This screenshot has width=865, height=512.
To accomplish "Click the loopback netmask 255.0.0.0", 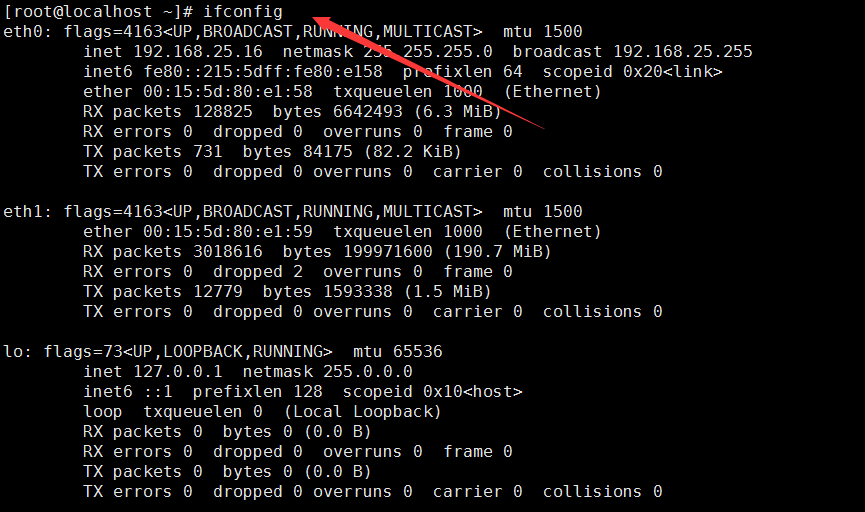I will pyautogui.click(x=367, y=371).
